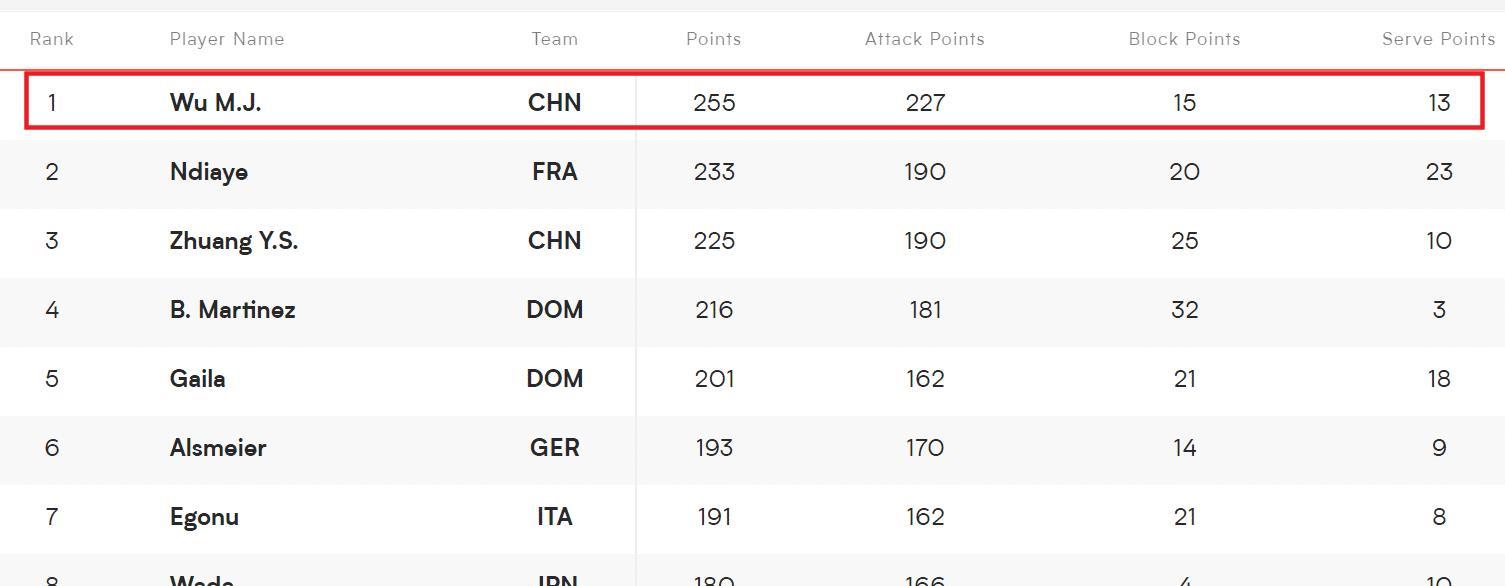
Task: Sort by Block Points header
Action: (1184, 39)
